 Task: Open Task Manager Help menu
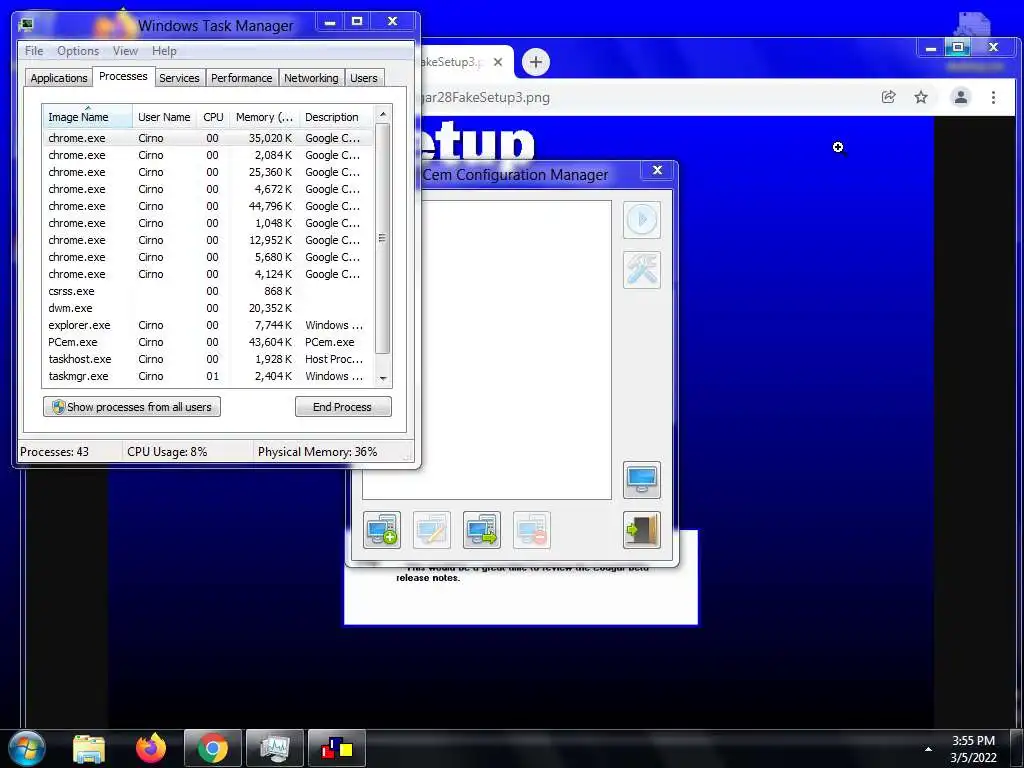pos(164,51)
